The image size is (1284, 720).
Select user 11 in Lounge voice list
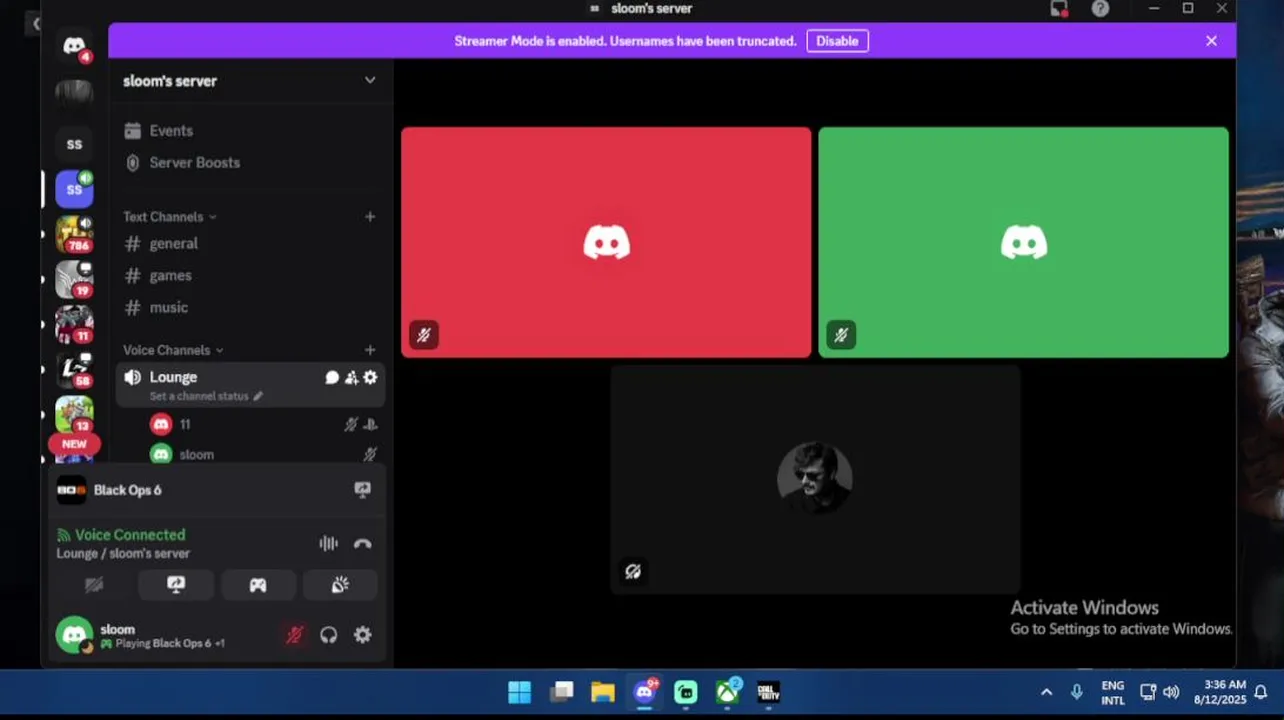(264, 424)
